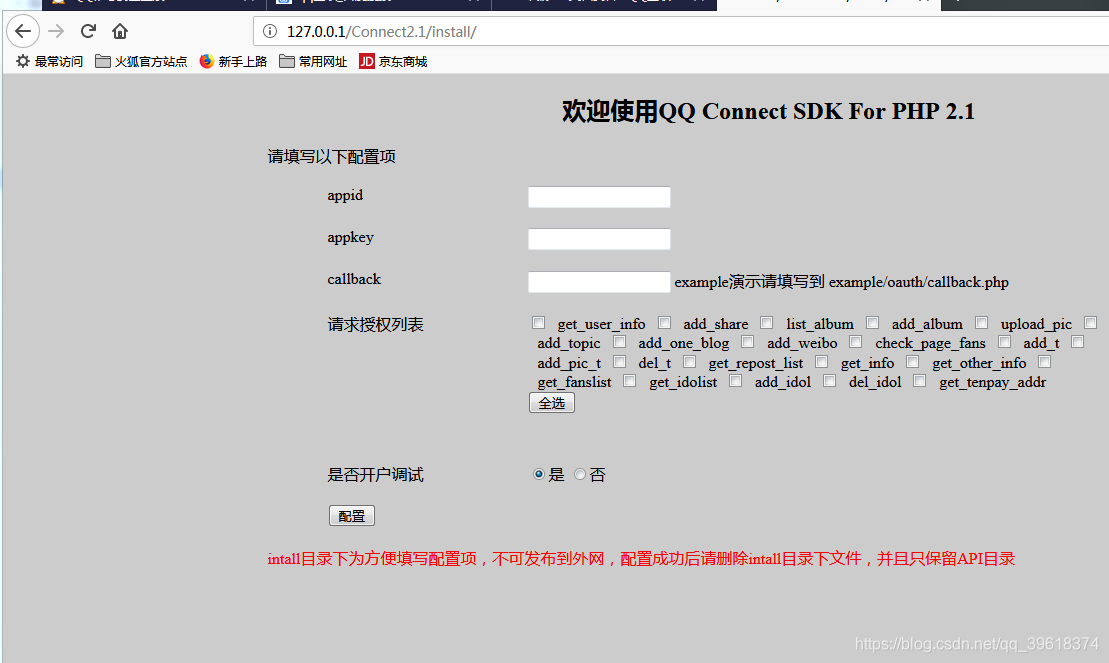Check the add_share checkbox
Screen dimensions: 1109x663
664,323
